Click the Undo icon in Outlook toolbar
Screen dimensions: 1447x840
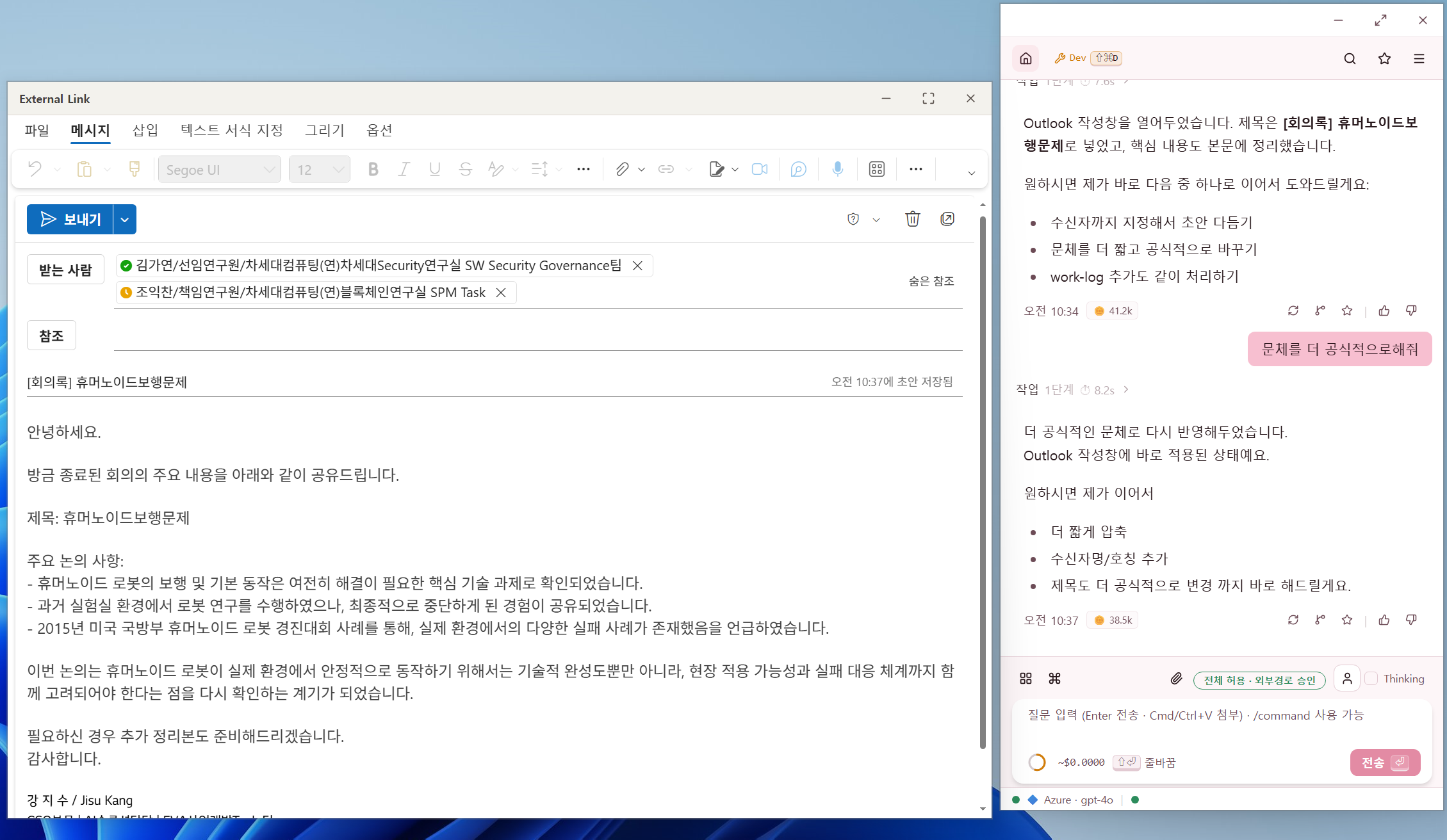[35, 169]
